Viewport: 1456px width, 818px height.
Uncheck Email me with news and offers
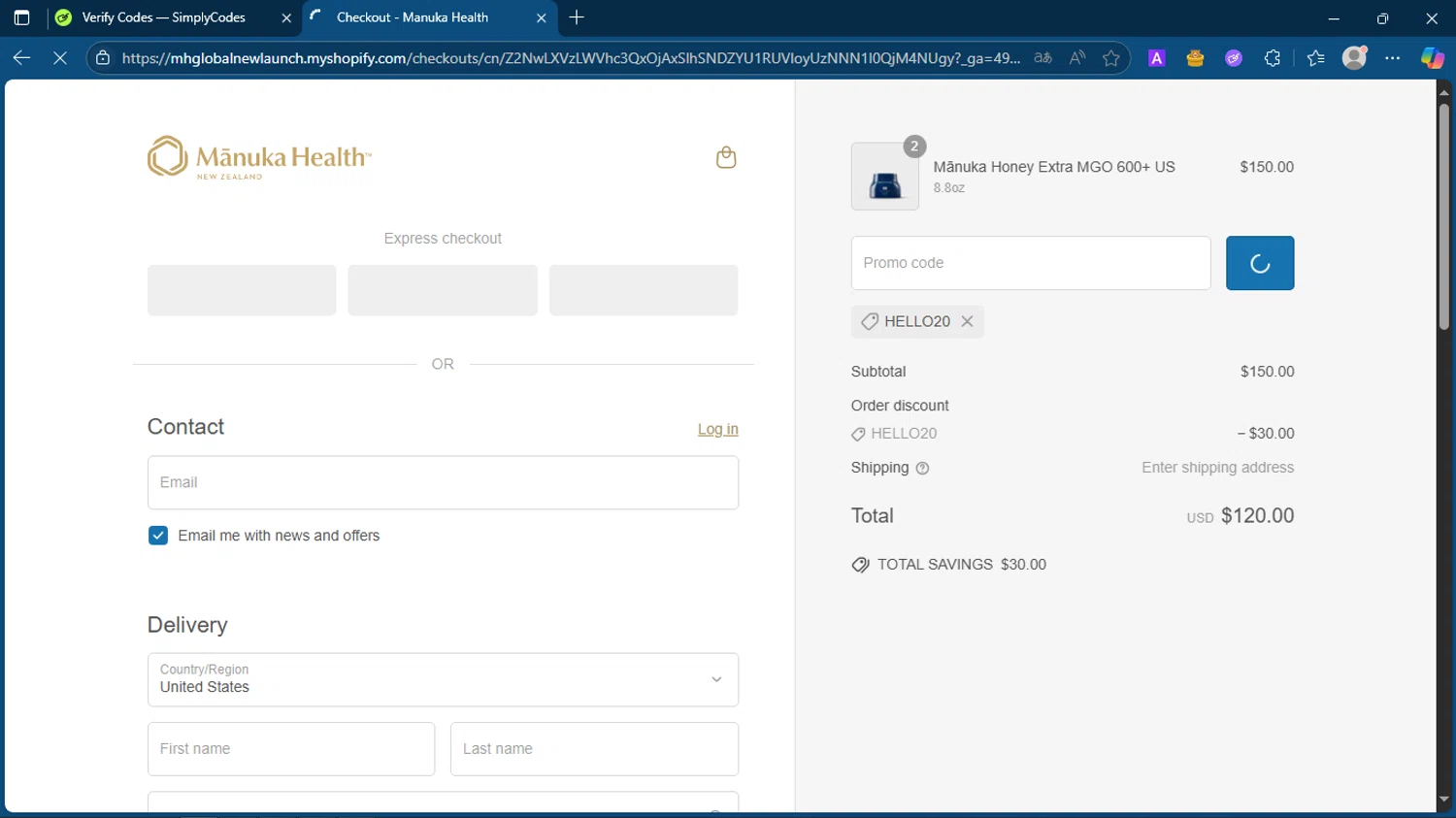158,536
